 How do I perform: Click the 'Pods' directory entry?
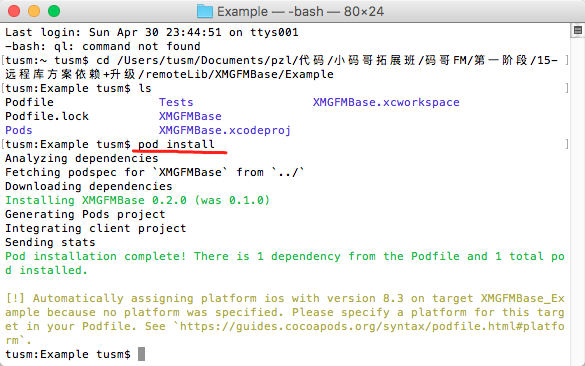19,130
